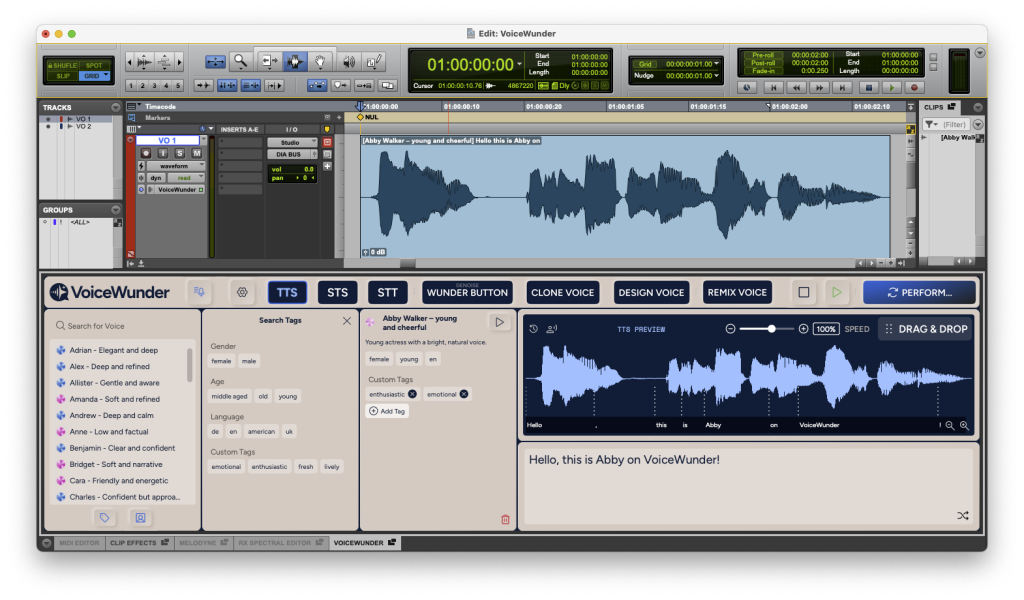1024x600 pixels.
Task: Select Amanda - Soft and refined voice
Action: click(x=115, y=399)
